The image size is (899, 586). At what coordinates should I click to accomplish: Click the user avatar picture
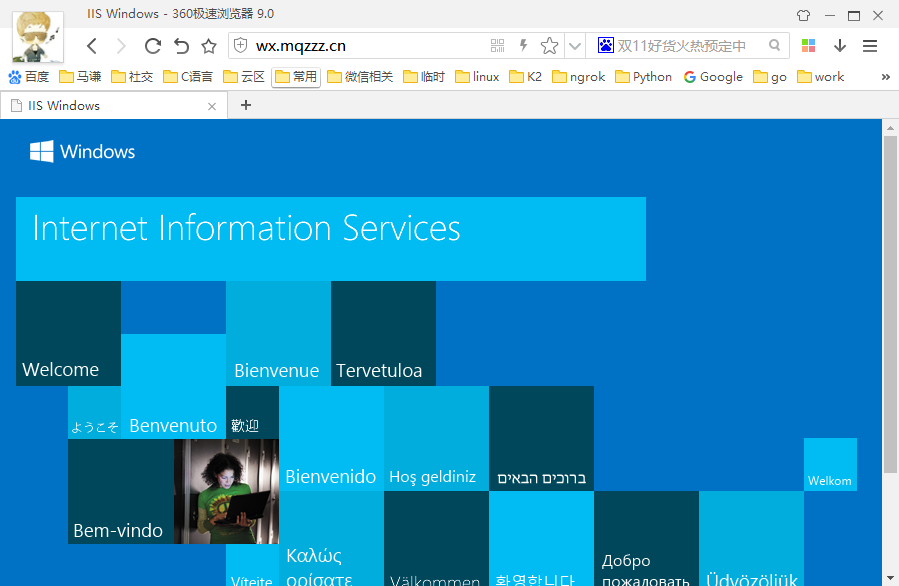coord(38,36)
